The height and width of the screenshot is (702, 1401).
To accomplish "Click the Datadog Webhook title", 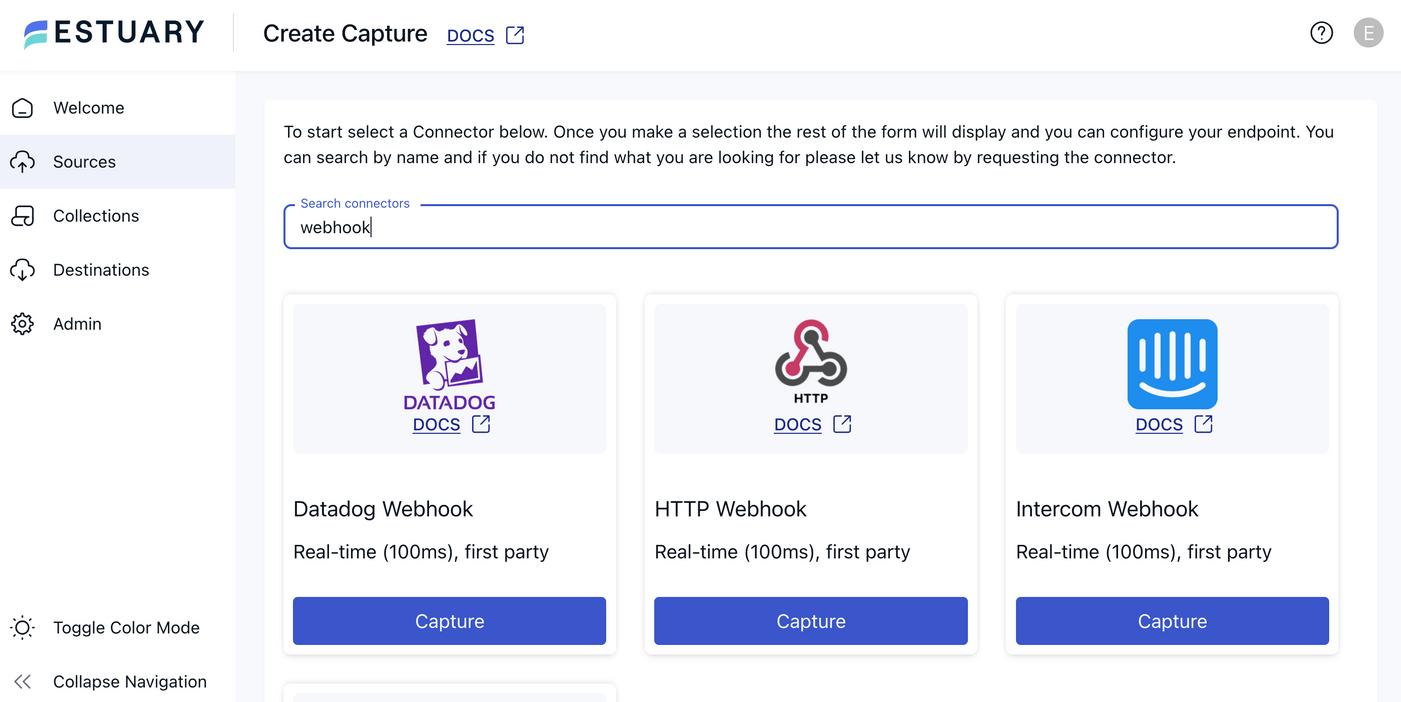I will coord(383,509).
